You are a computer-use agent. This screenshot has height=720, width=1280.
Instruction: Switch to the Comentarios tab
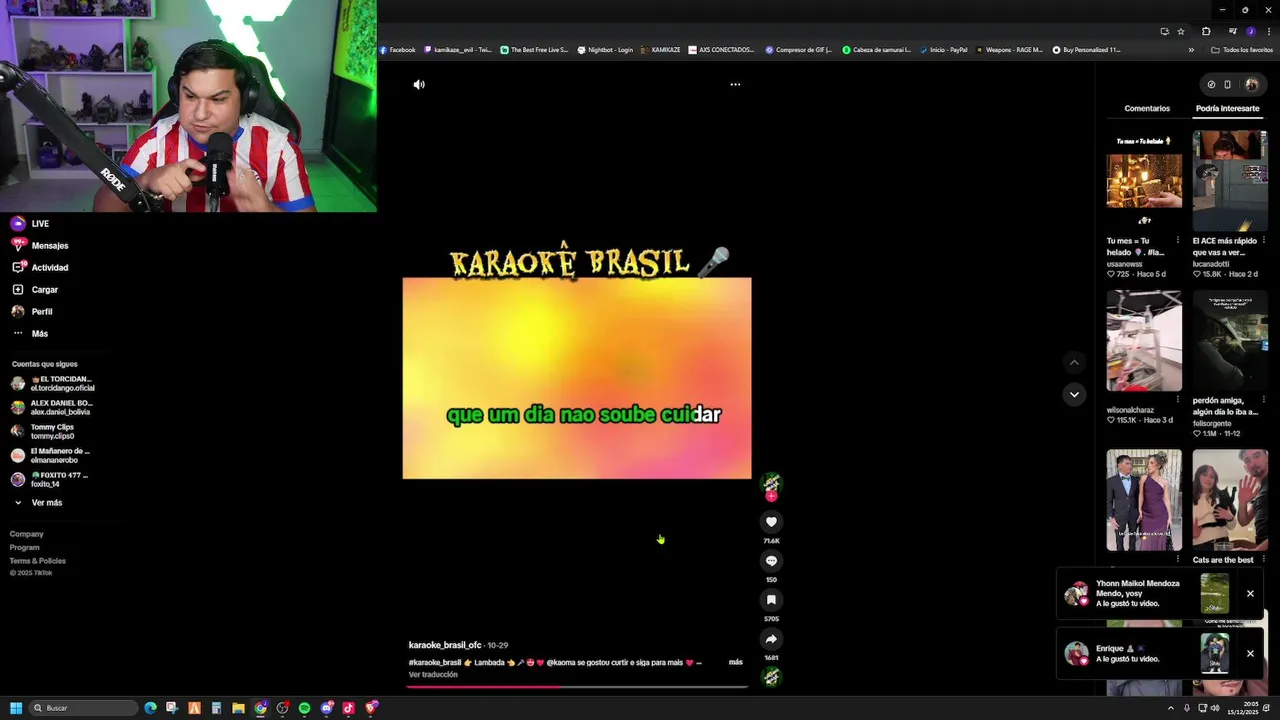coord(1147,108)
